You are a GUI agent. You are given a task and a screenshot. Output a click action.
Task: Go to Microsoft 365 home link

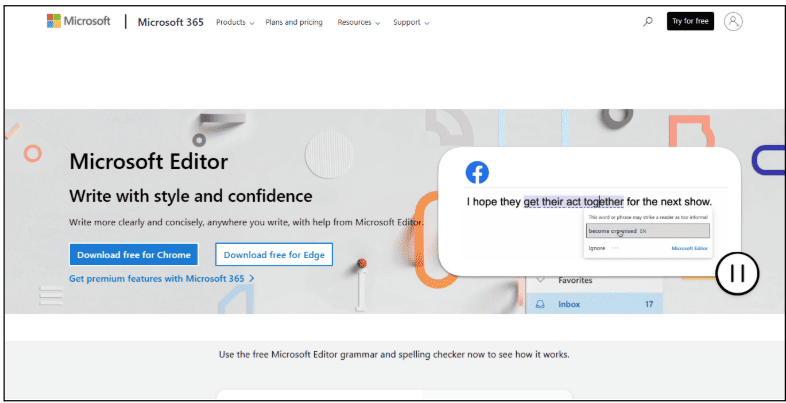(170, 22)
